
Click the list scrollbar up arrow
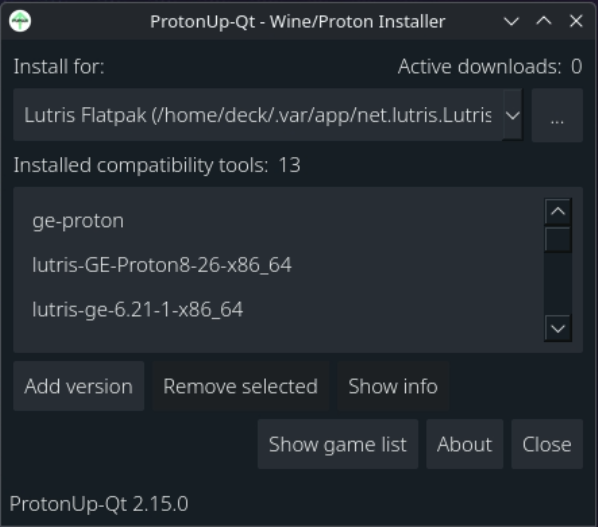[558, 211]
